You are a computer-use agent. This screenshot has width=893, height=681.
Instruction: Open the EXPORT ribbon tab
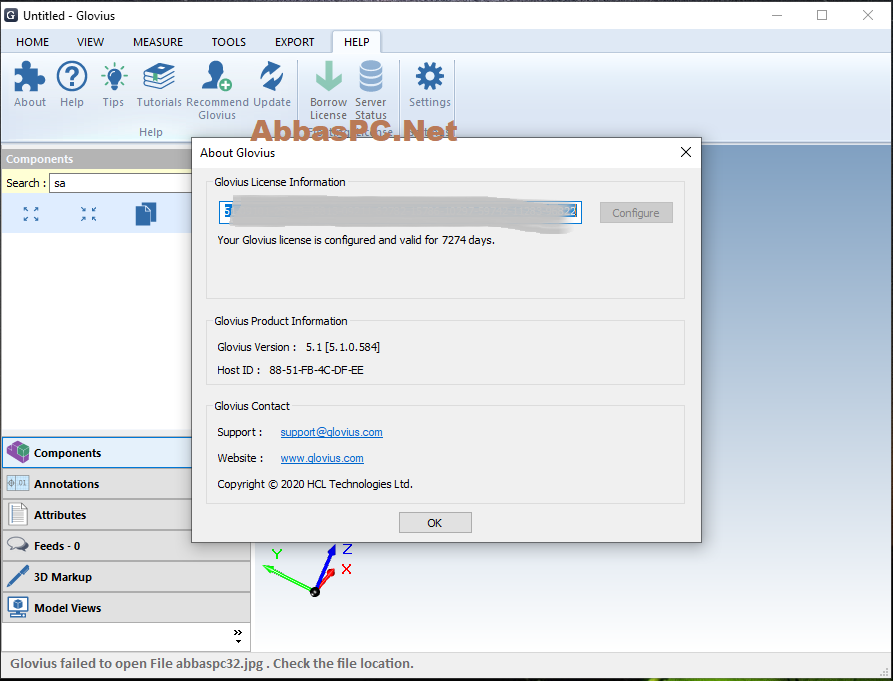294,42
